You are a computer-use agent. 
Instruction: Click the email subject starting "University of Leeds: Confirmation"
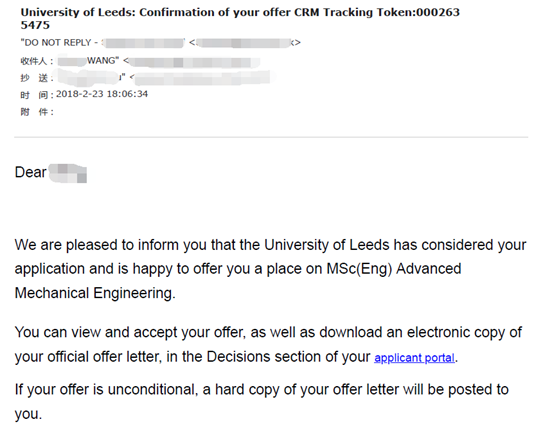240,19
